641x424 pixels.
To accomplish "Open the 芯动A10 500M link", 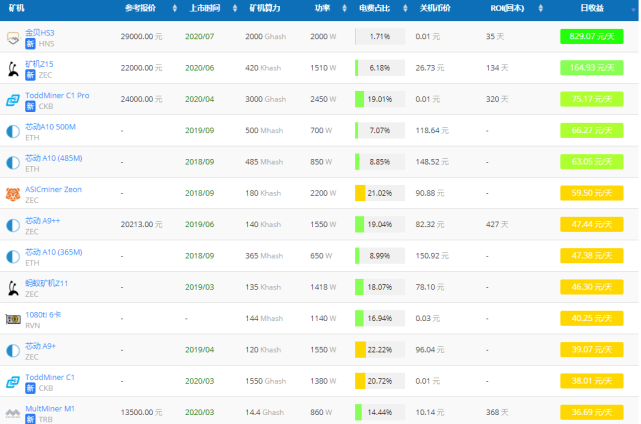I will pyautogui.click(x=50, y=127).
